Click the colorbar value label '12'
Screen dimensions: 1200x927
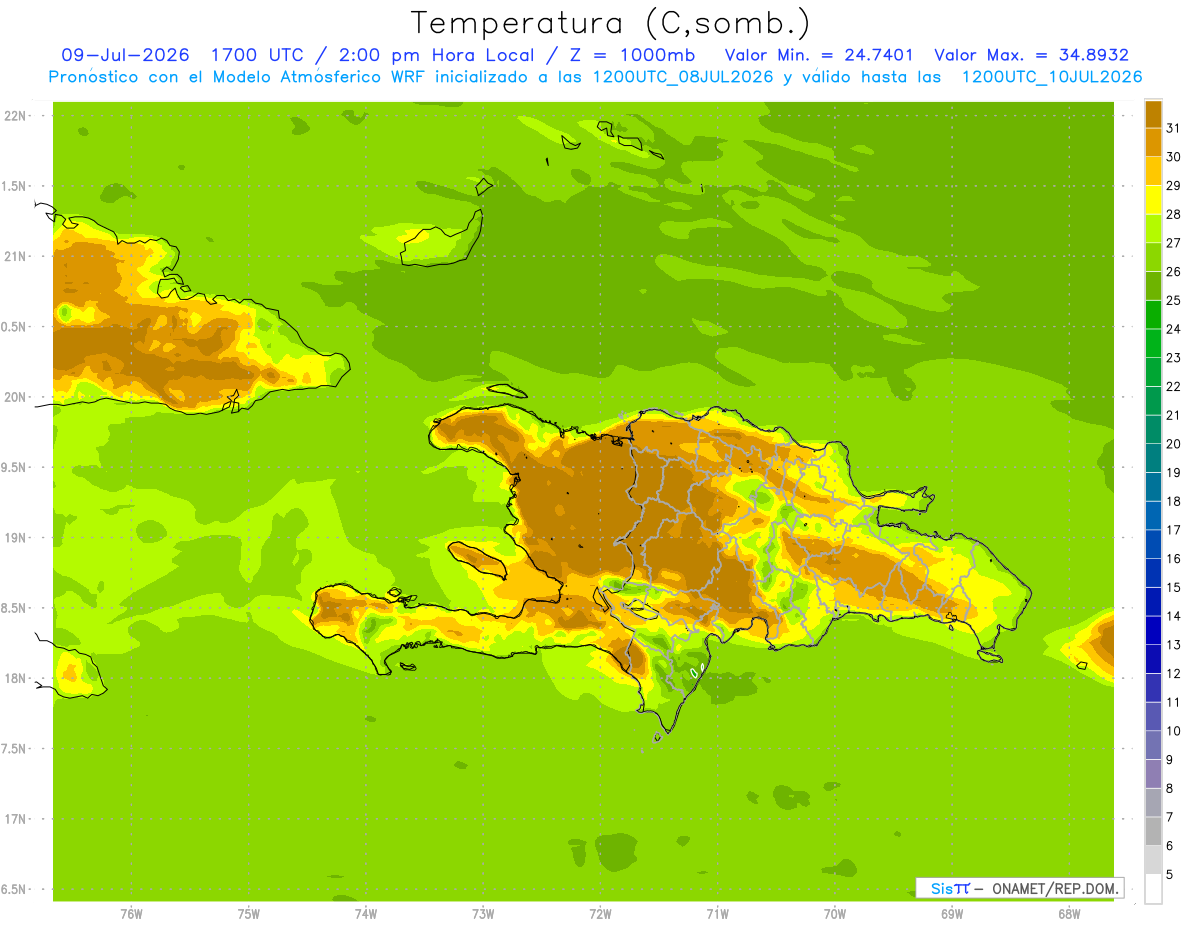point(1174,674)
